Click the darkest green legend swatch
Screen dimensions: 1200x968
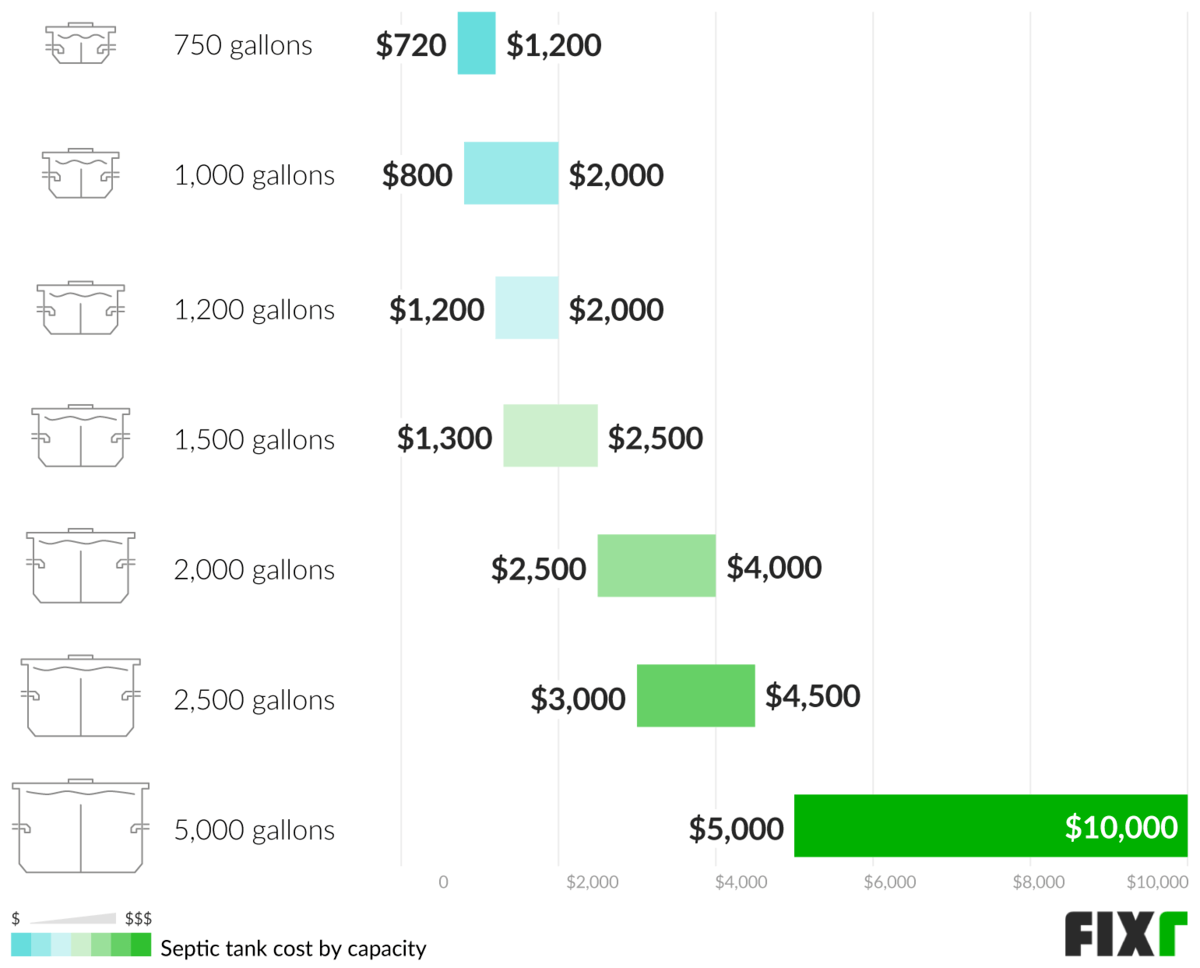tap(141, 945)
